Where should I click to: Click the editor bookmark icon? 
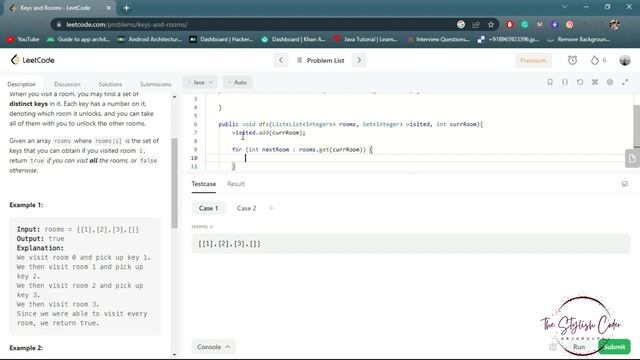pyautogui.click(x=550, y=82)
